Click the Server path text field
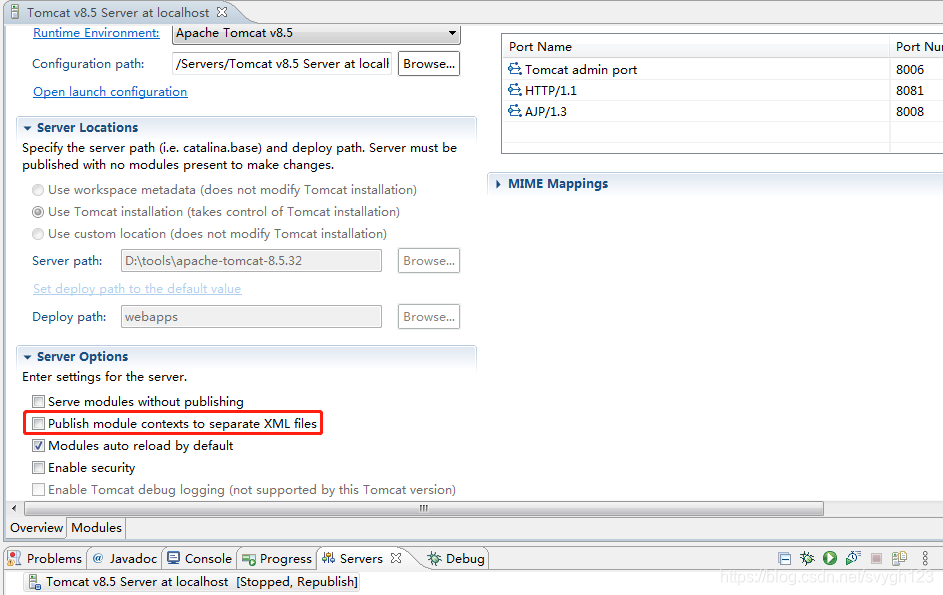This screenshot has width=943, height=595. tap(251, 261)
